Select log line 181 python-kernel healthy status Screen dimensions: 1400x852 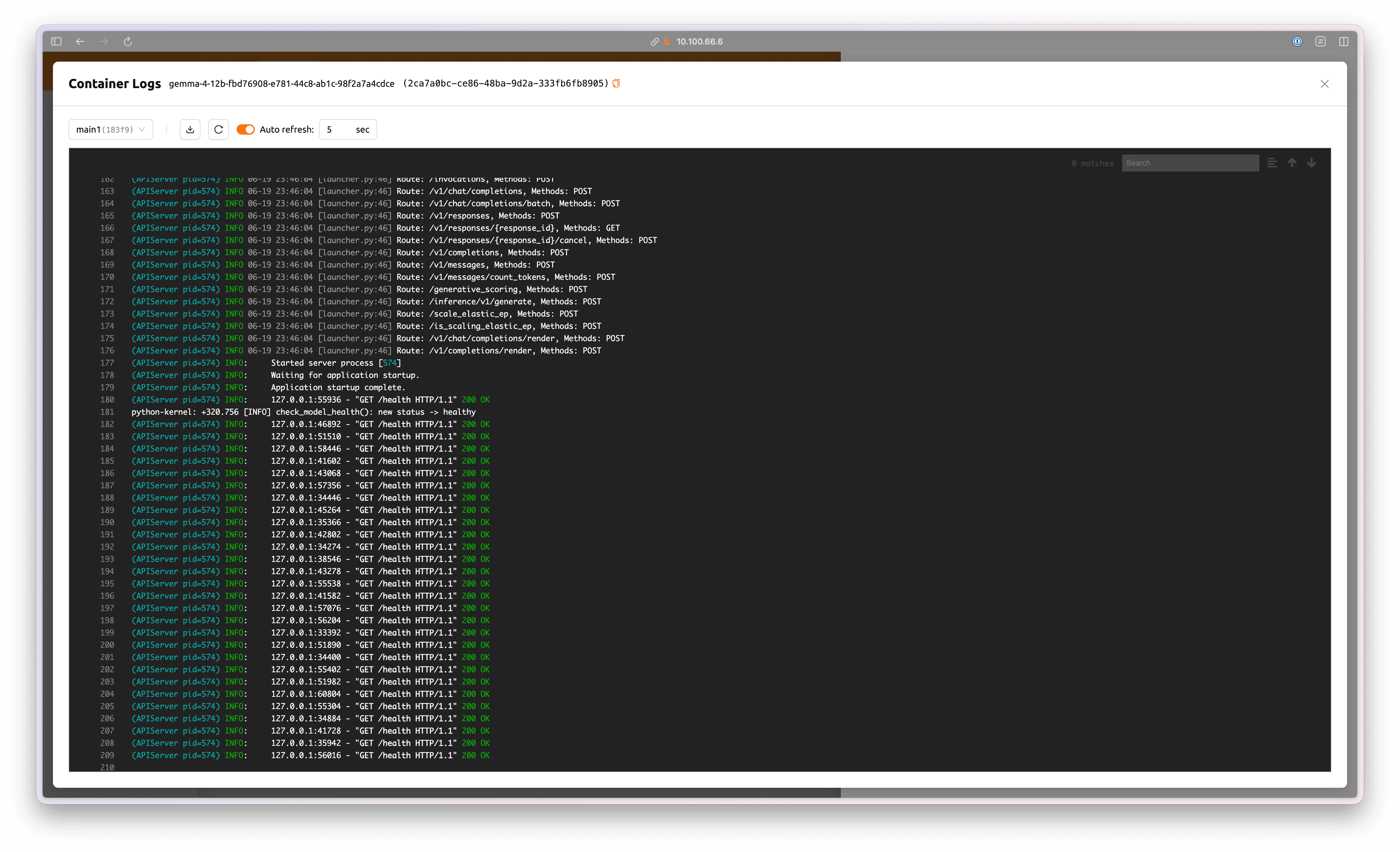click(304, 412)
